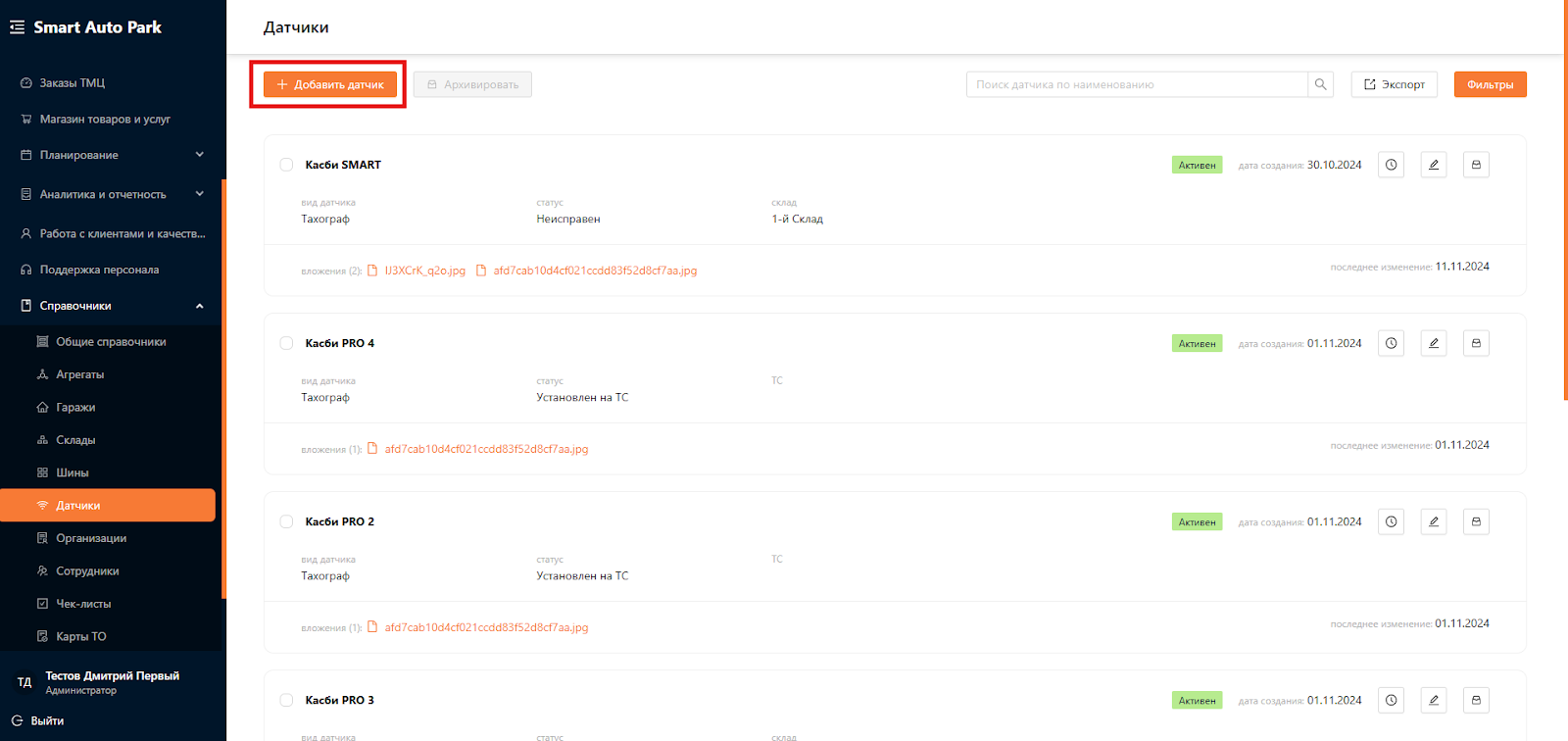Open attachment IJ3XCrK_q2o.jpg link

(x=424, y=271)
